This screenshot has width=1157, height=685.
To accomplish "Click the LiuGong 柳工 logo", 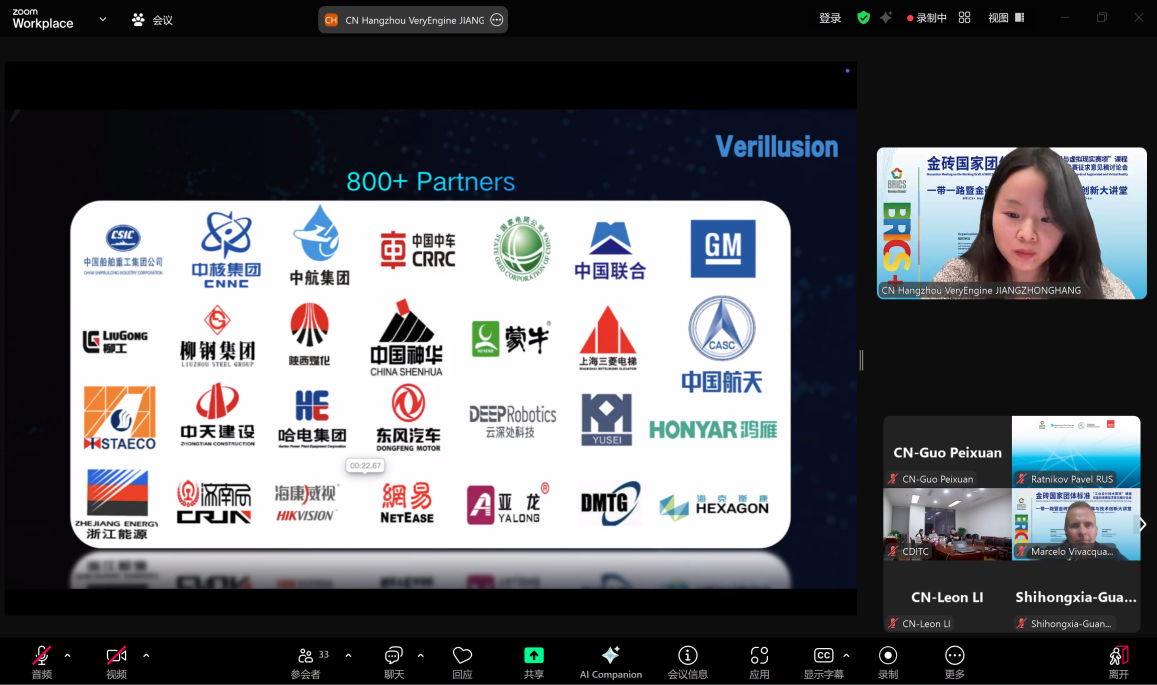I will pos(115,341).
